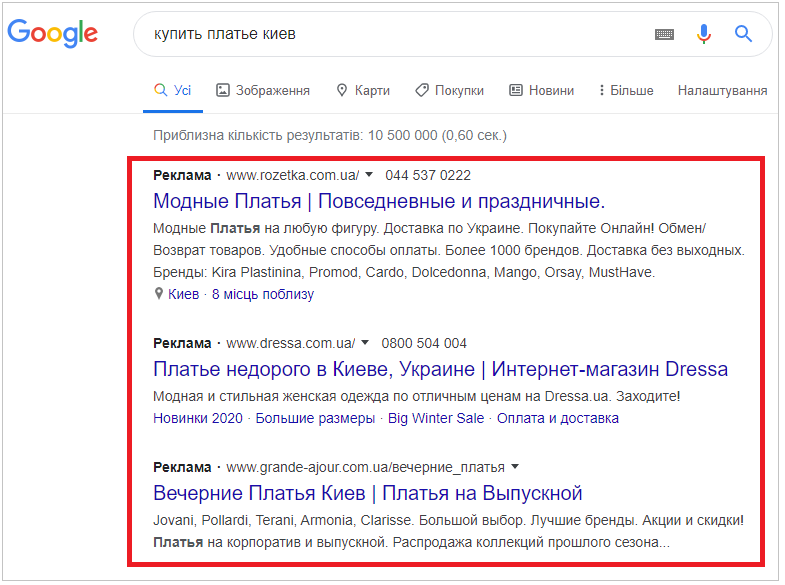The height and width of the screenshot is (585, 785).
Task: Click the 8 місць поблизу link
Action: [x=263, y=294]
